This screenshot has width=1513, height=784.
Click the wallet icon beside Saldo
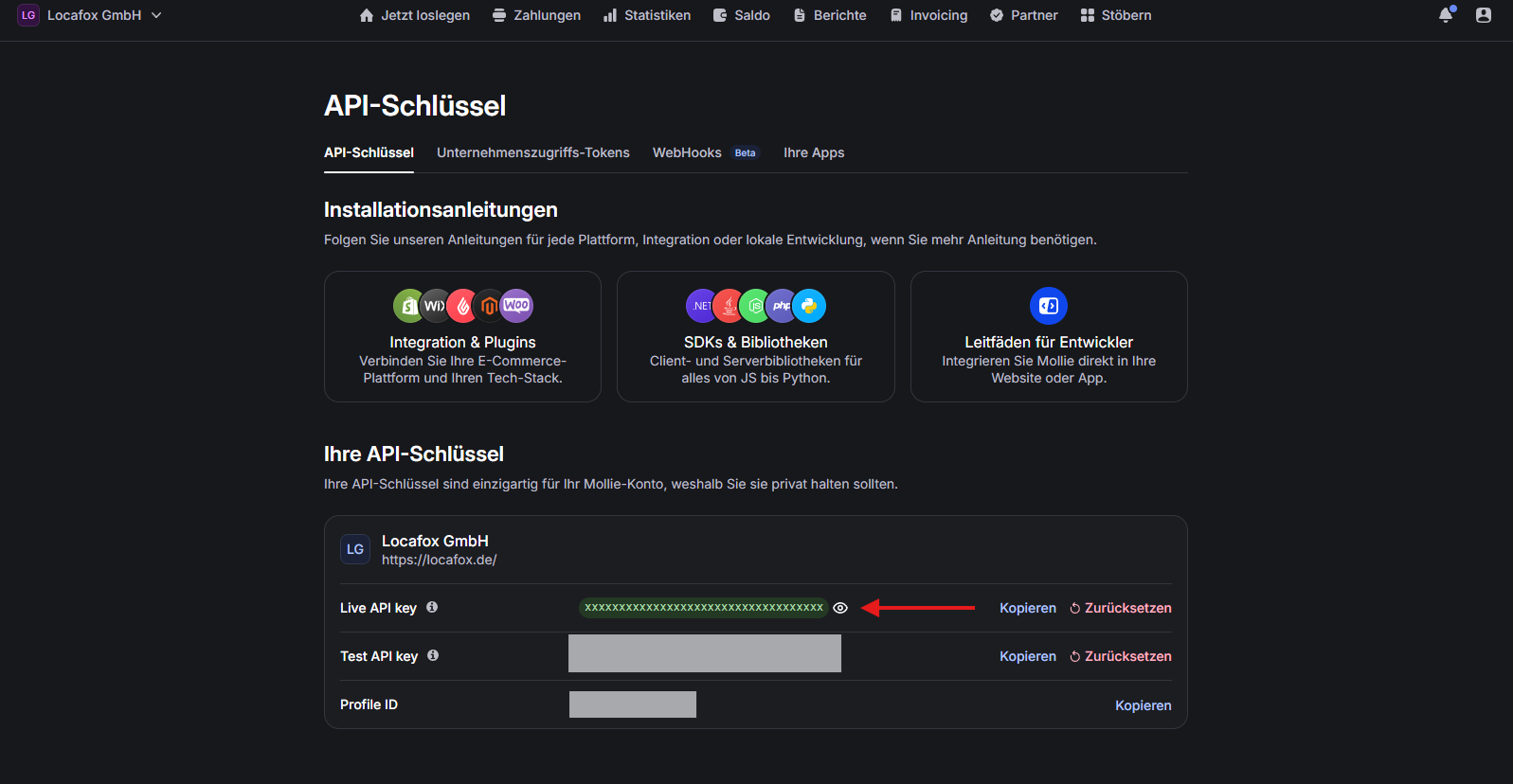click(720, 15)
